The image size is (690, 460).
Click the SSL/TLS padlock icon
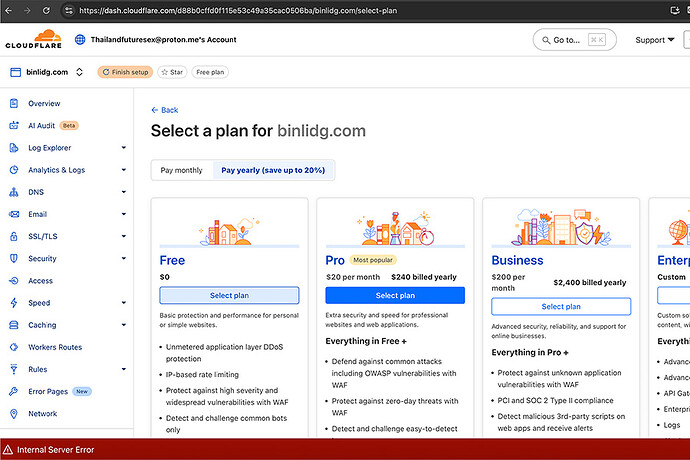14,236
